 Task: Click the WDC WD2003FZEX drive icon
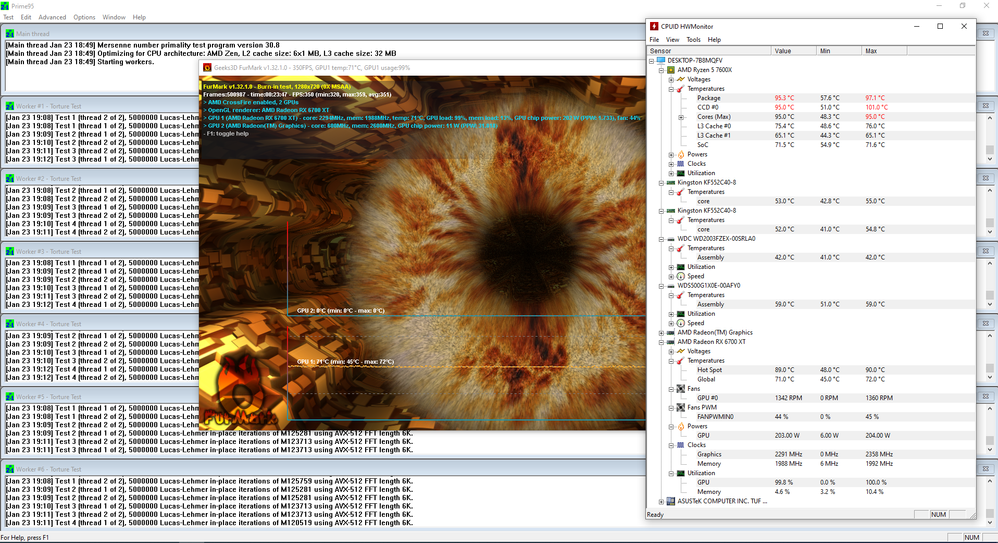[x=671, y=239]
